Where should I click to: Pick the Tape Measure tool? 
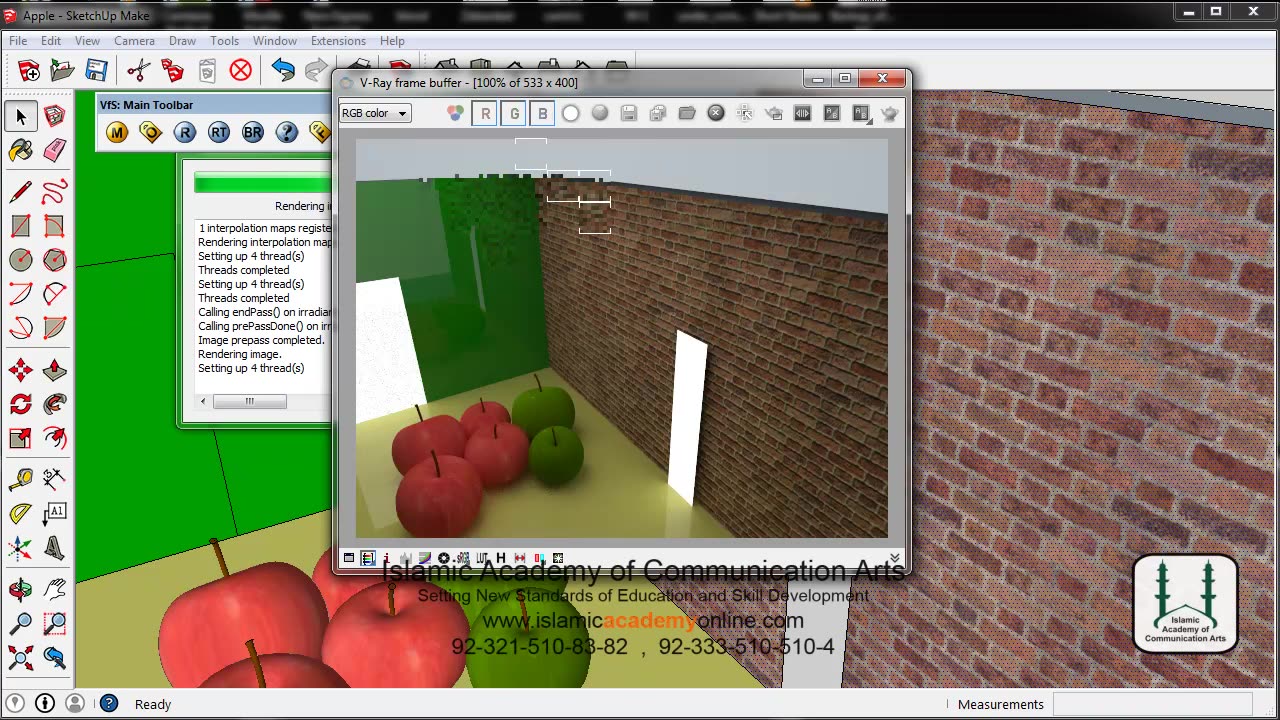click(21, 480)
